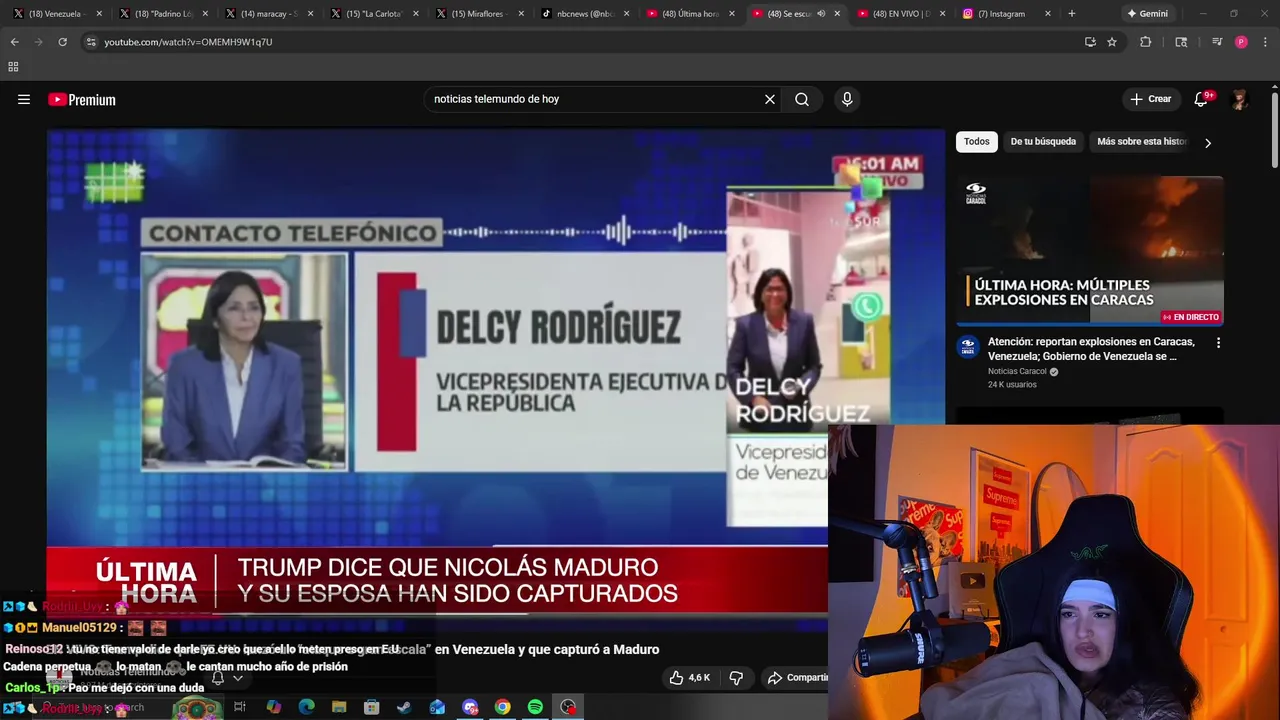Go back in browser history

(x=14, y=42)
